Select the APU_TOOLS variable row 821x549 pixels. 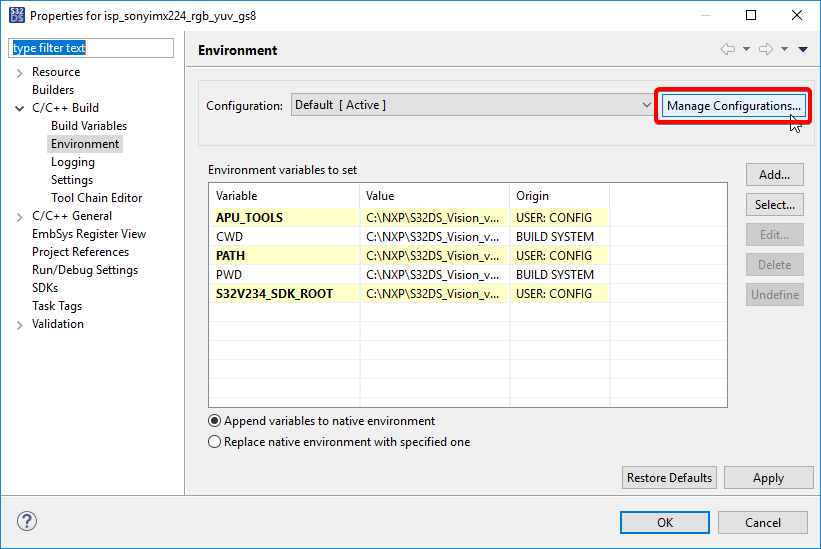click(x=468, y=217)
